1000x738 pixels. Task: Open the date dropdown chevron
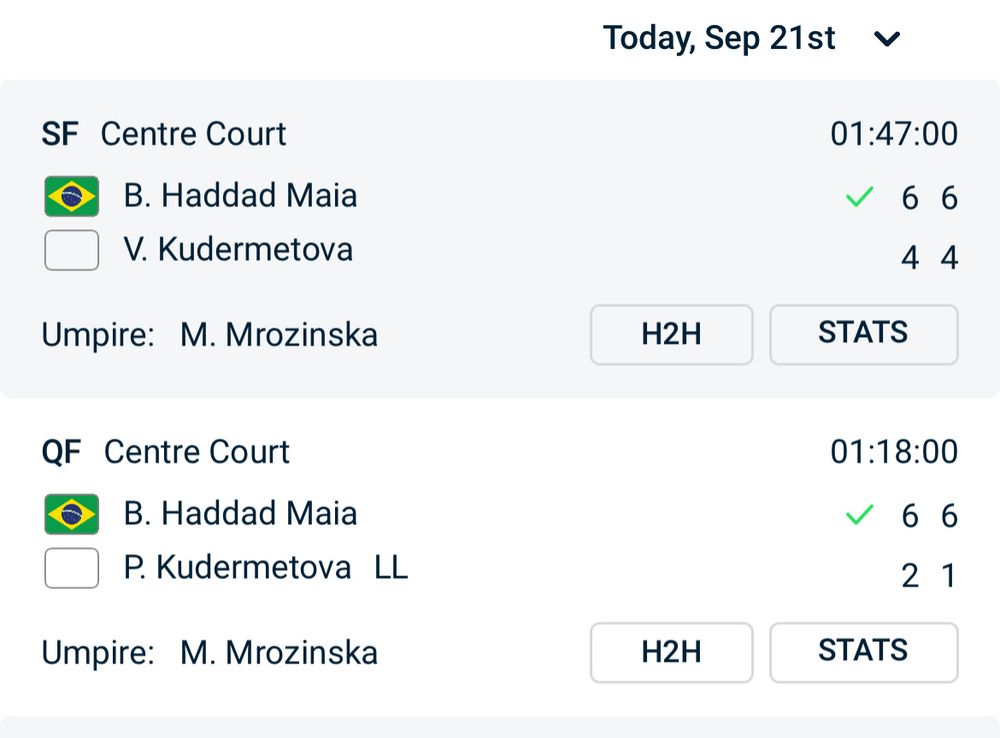click(x=887, y=40)
